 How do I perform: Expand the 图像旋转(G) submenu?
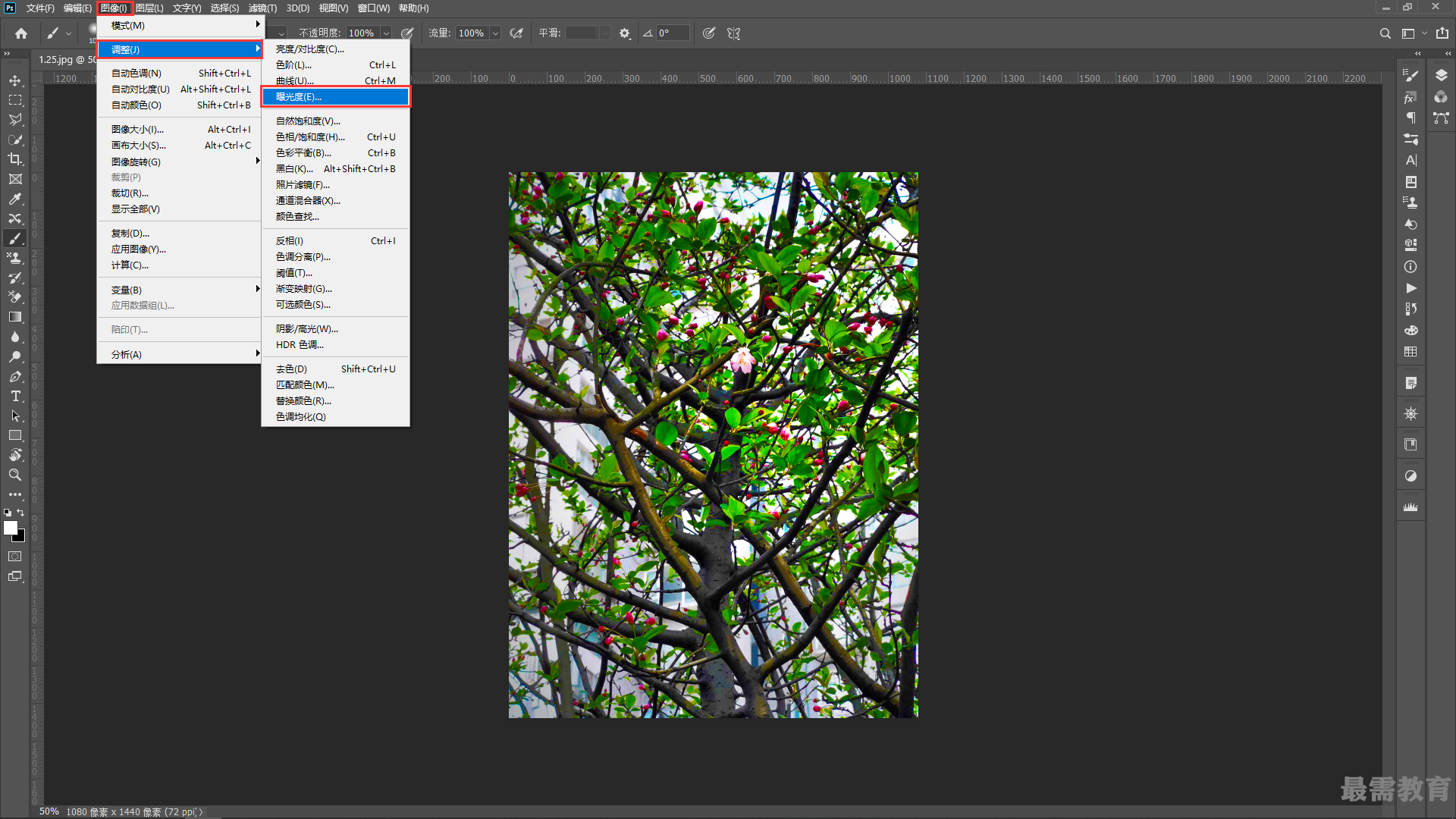[x=179, y=162]
